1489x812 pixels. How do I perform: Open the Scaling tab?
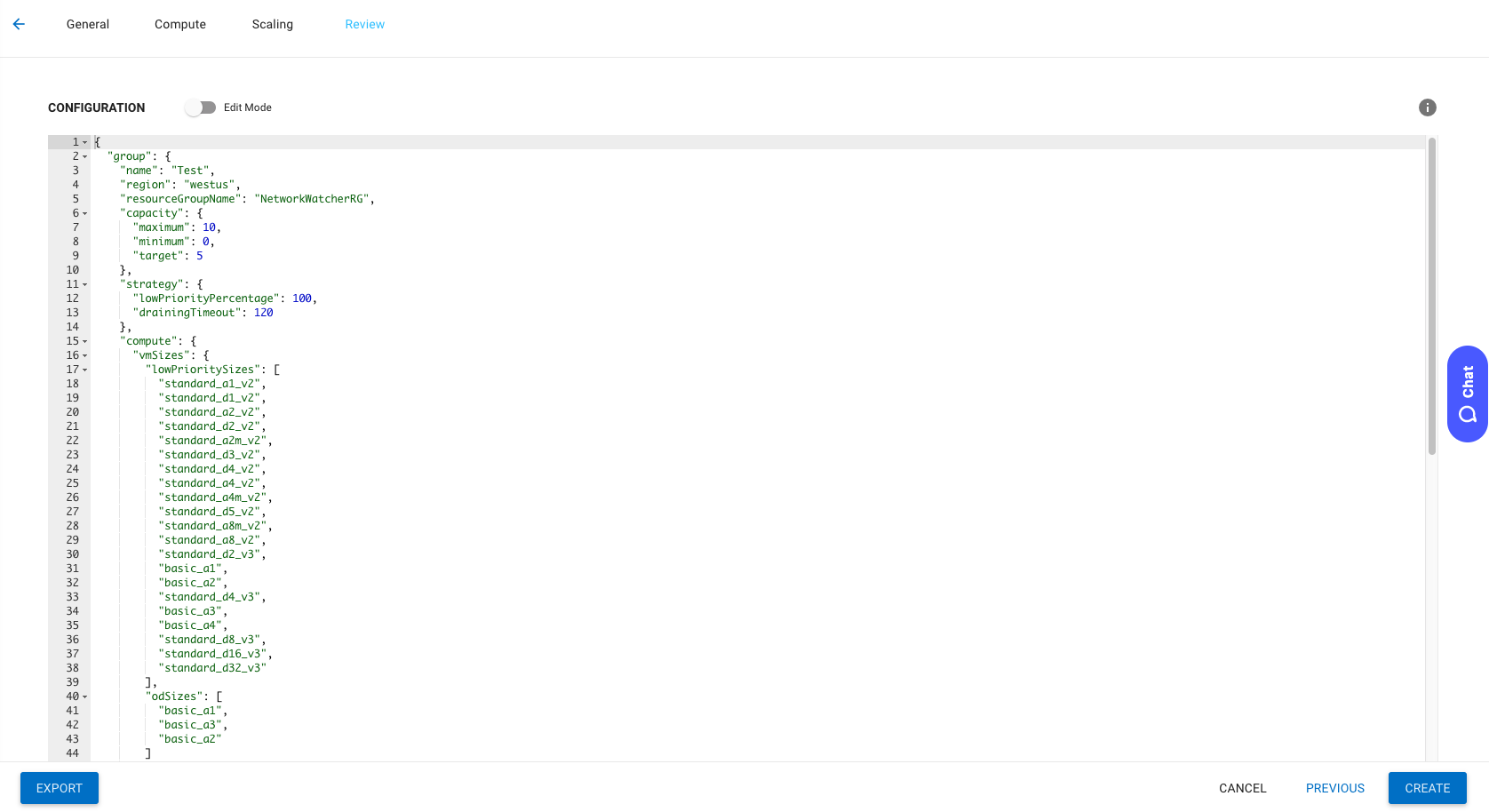[x=273, y=24]
